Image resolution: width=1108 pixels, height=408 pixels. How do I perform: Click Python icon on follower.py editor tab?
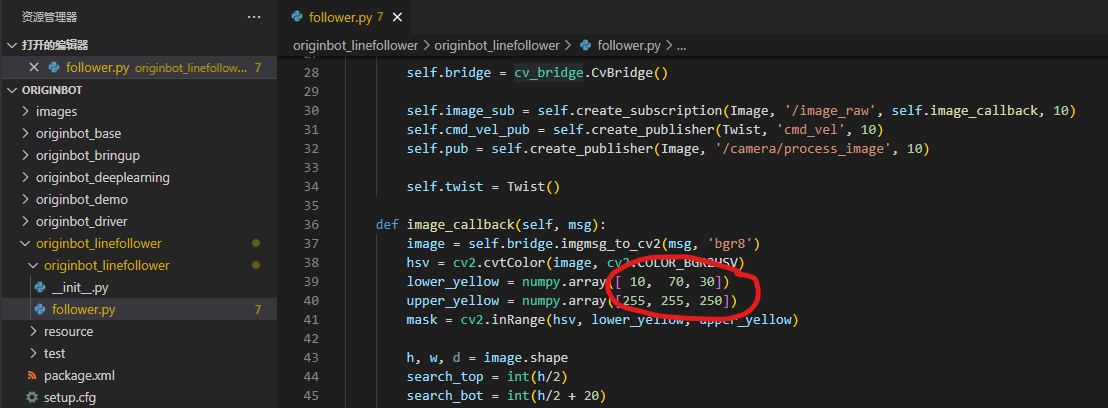point(296,17)
